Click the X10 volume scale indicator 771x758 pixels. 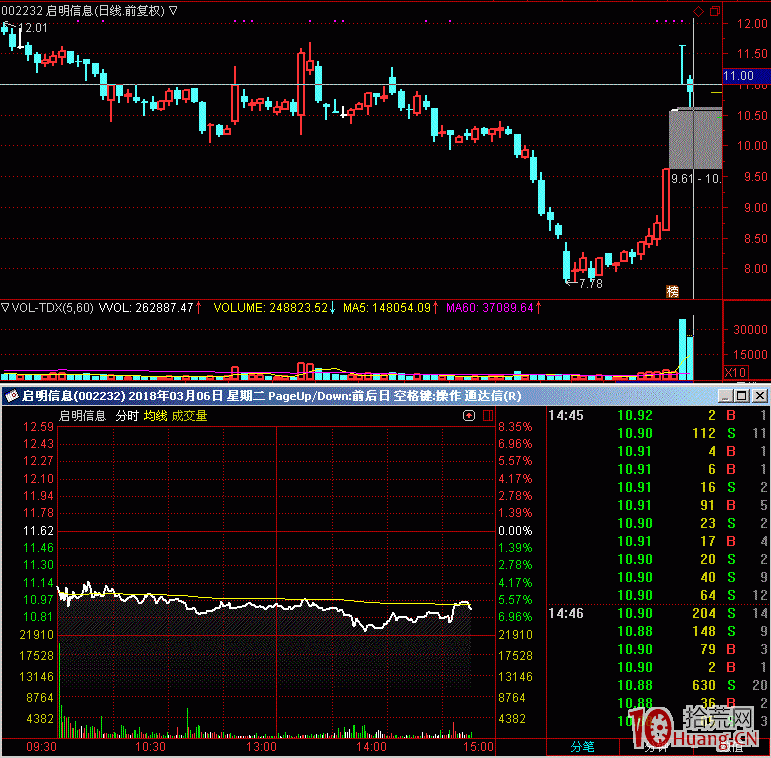tap(735, 372)
